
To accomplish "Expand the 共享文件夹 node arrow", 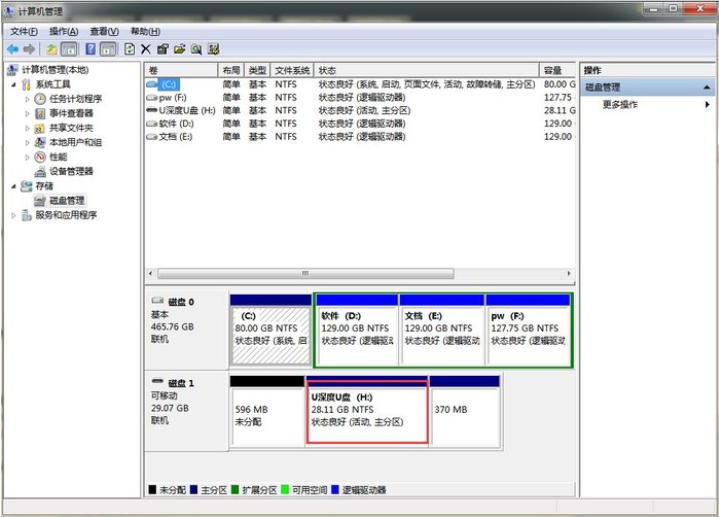I will click(27, 128).
